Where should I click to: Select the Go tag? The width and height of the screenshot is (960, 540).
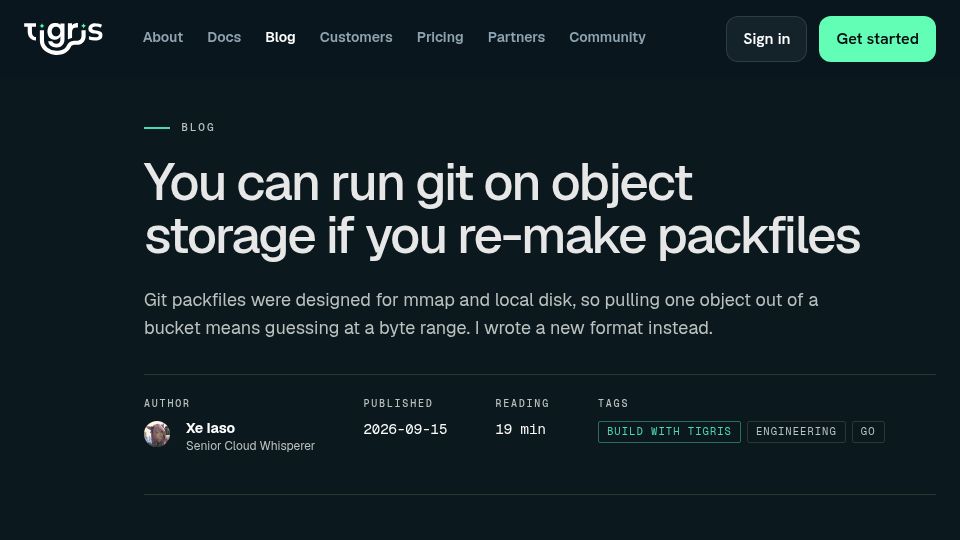pyautogui.click(x=868, y=432)
